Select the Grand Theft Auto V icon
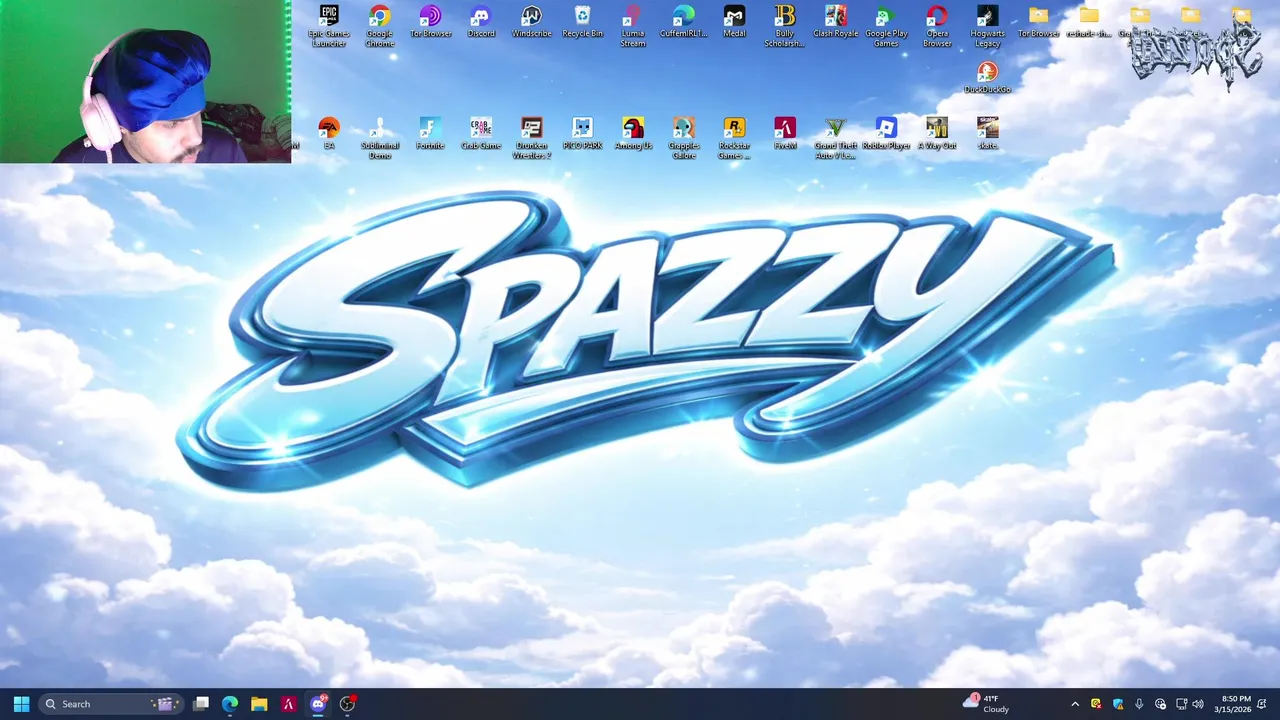Viewport: 1280px width, 720px height. [x=836, y=138]
